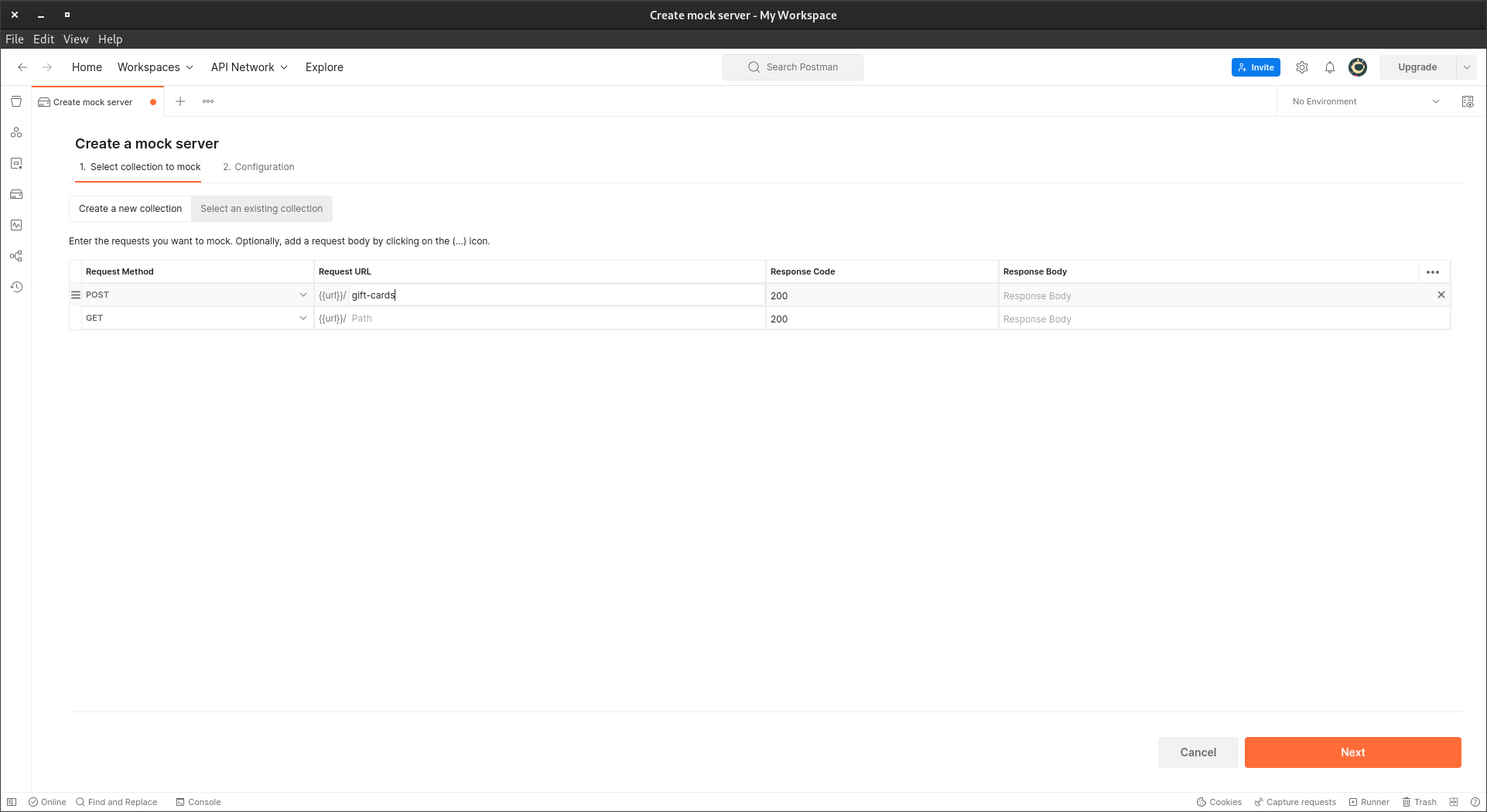Open the Flows sidebar panel

[x=16, y=256]
